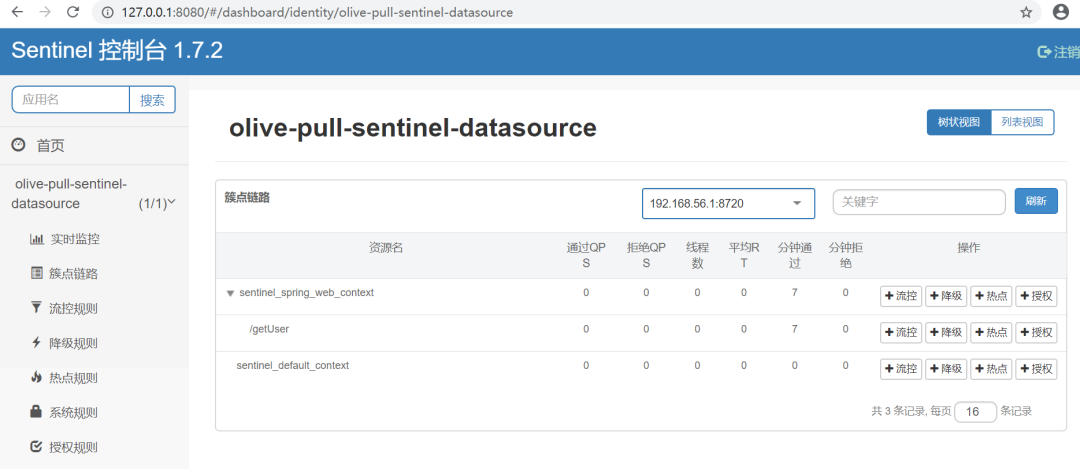Switch to 树状视图 tree view
This screenshot has width=1080, height=469.
coord(958,123)
